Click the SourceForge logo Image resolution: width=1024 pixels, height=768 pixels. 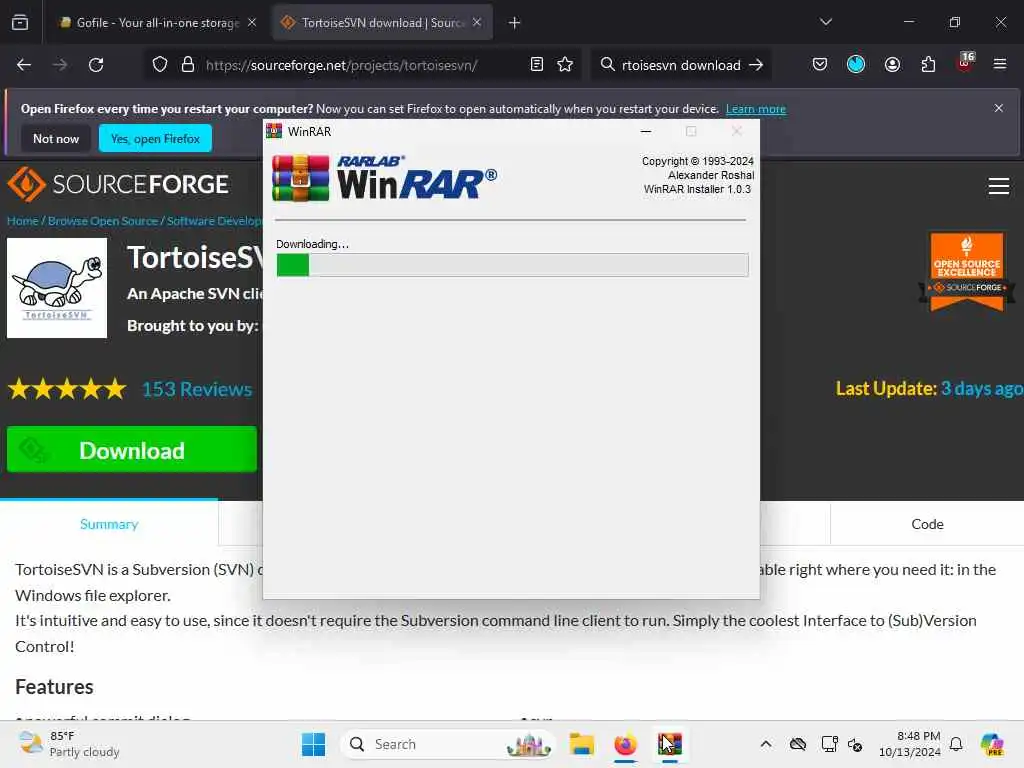tap(118, 184)
